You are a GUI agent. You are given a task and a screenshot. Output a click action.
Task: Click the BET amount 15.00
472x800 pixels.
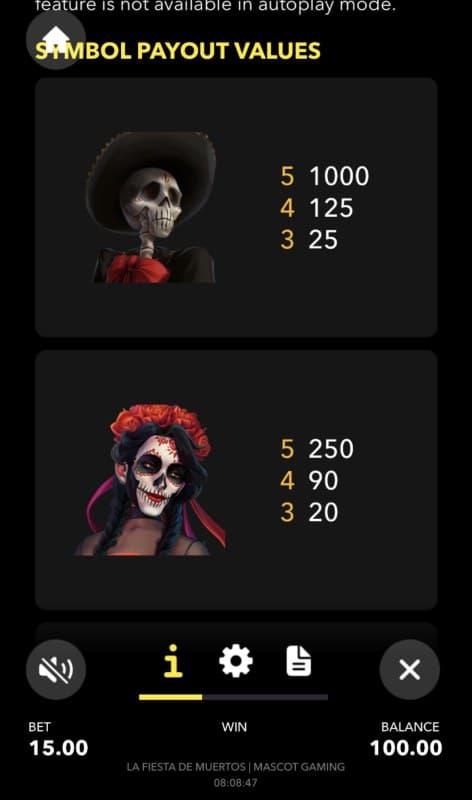[x=59, y=748]
